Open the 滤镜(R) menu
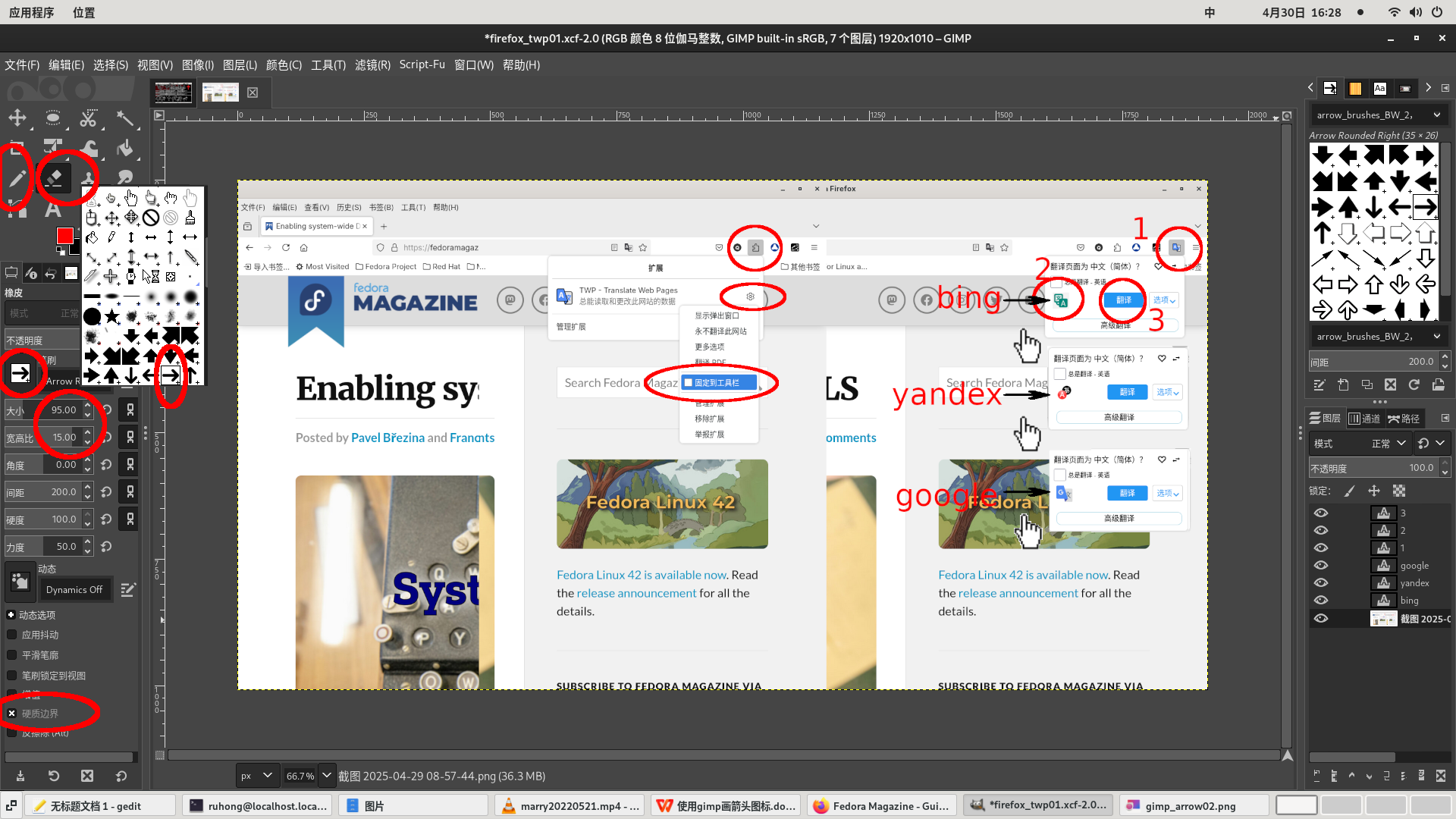Viewport: 1456px width, 819px height. point(372,65)
